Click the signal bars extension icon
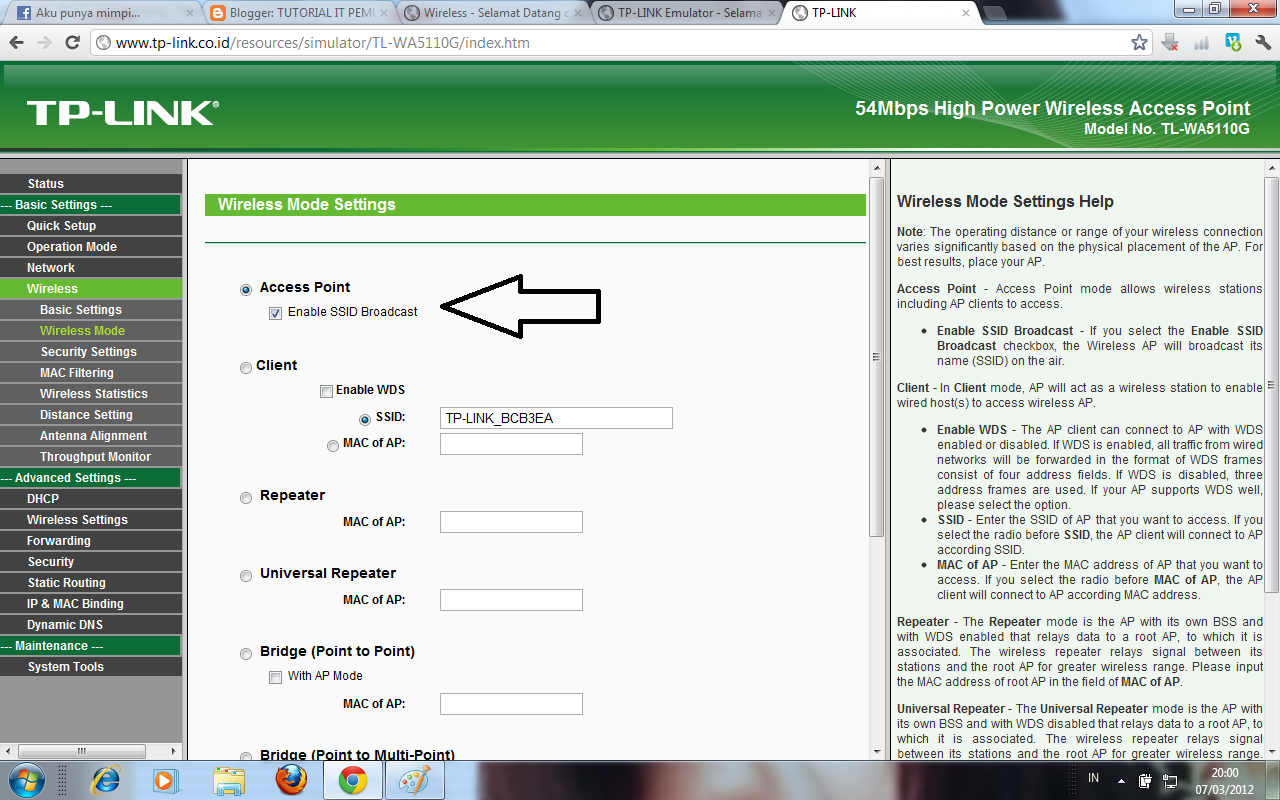 (1202, 43)
